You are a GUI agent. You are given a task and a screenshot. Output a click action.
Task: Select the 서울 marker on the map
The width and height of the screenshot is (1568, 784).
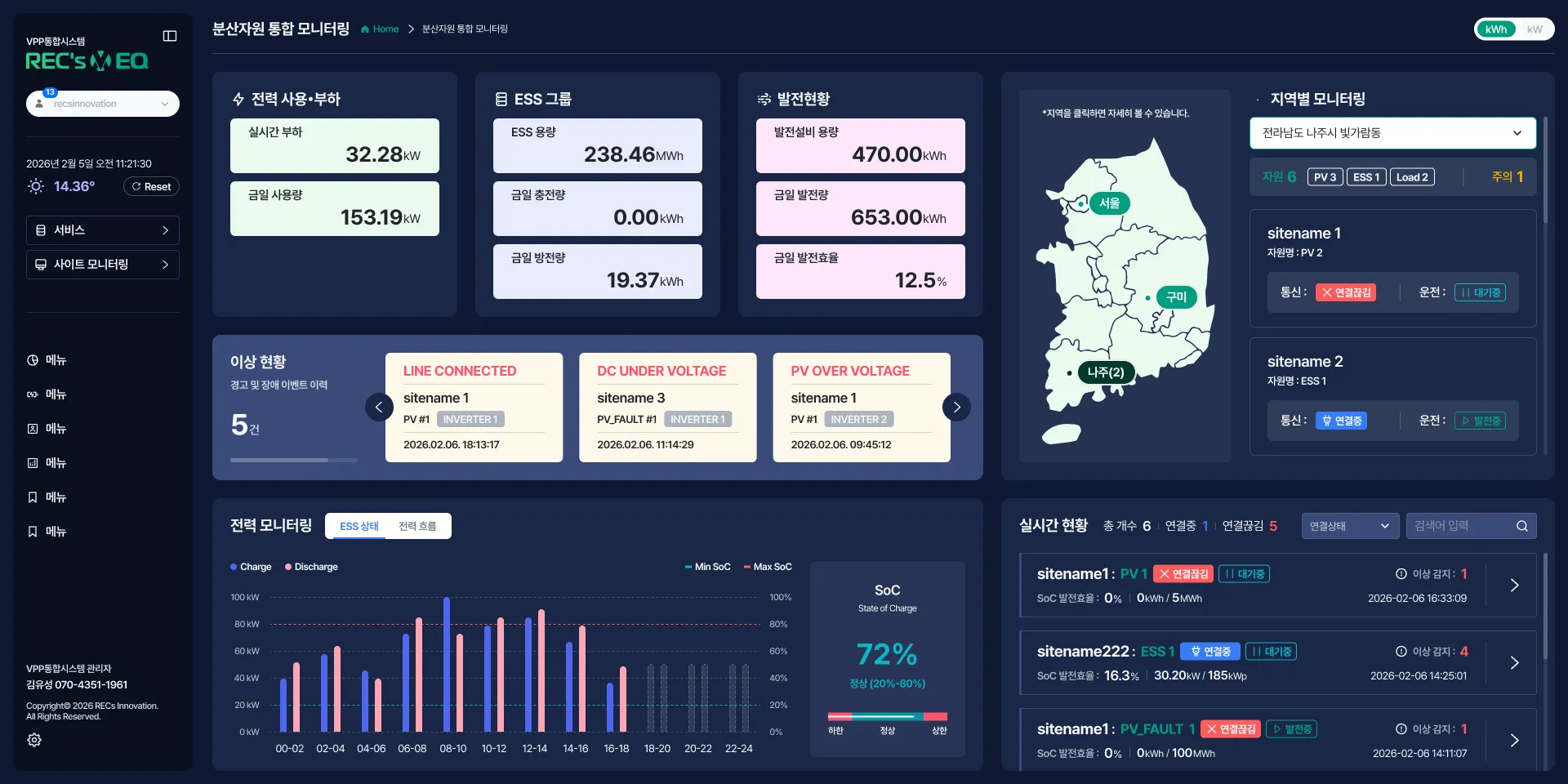tap(1109, 203)
